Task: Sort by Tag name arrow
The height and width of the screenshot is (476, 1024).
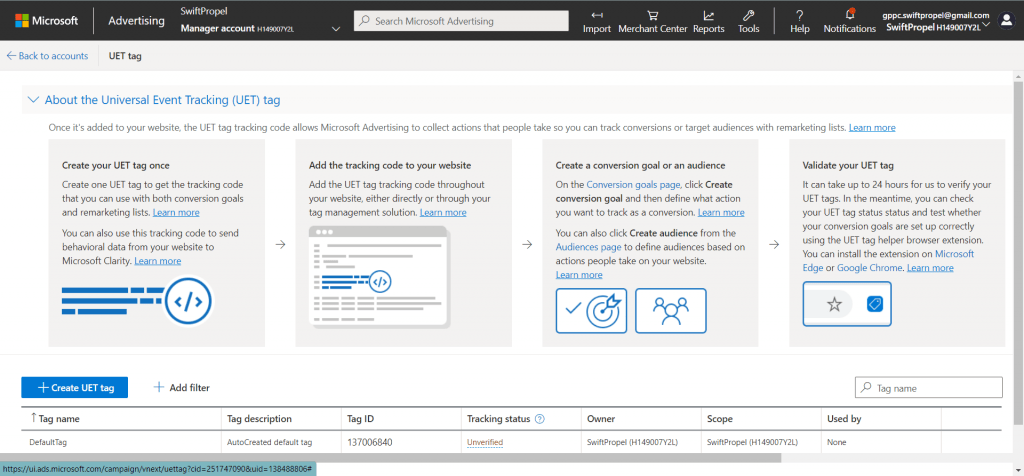Action: (x=33, y=419)
